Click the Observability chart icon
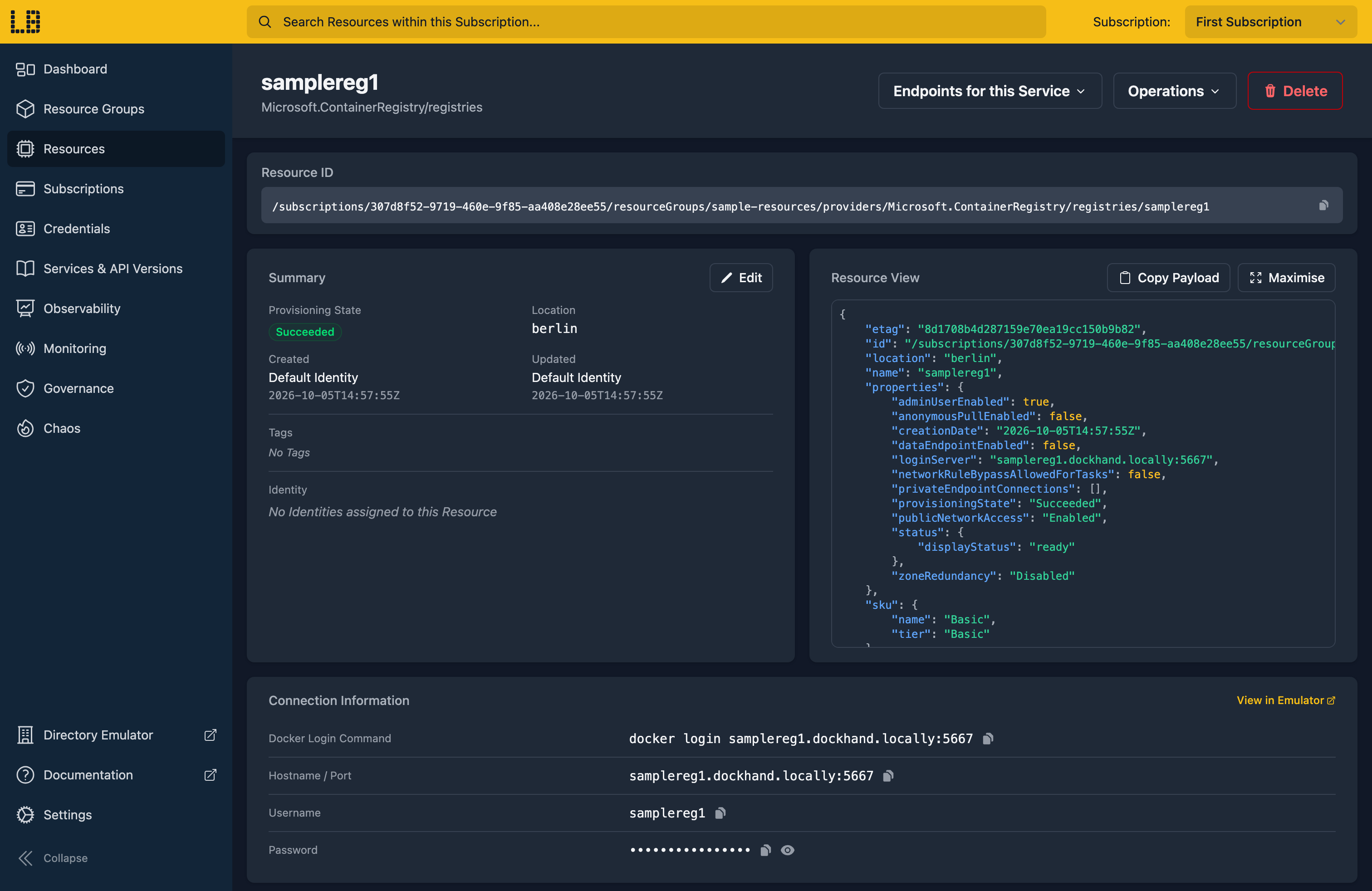The width and height of the screenshot is (1372, 891). point(25,308)
